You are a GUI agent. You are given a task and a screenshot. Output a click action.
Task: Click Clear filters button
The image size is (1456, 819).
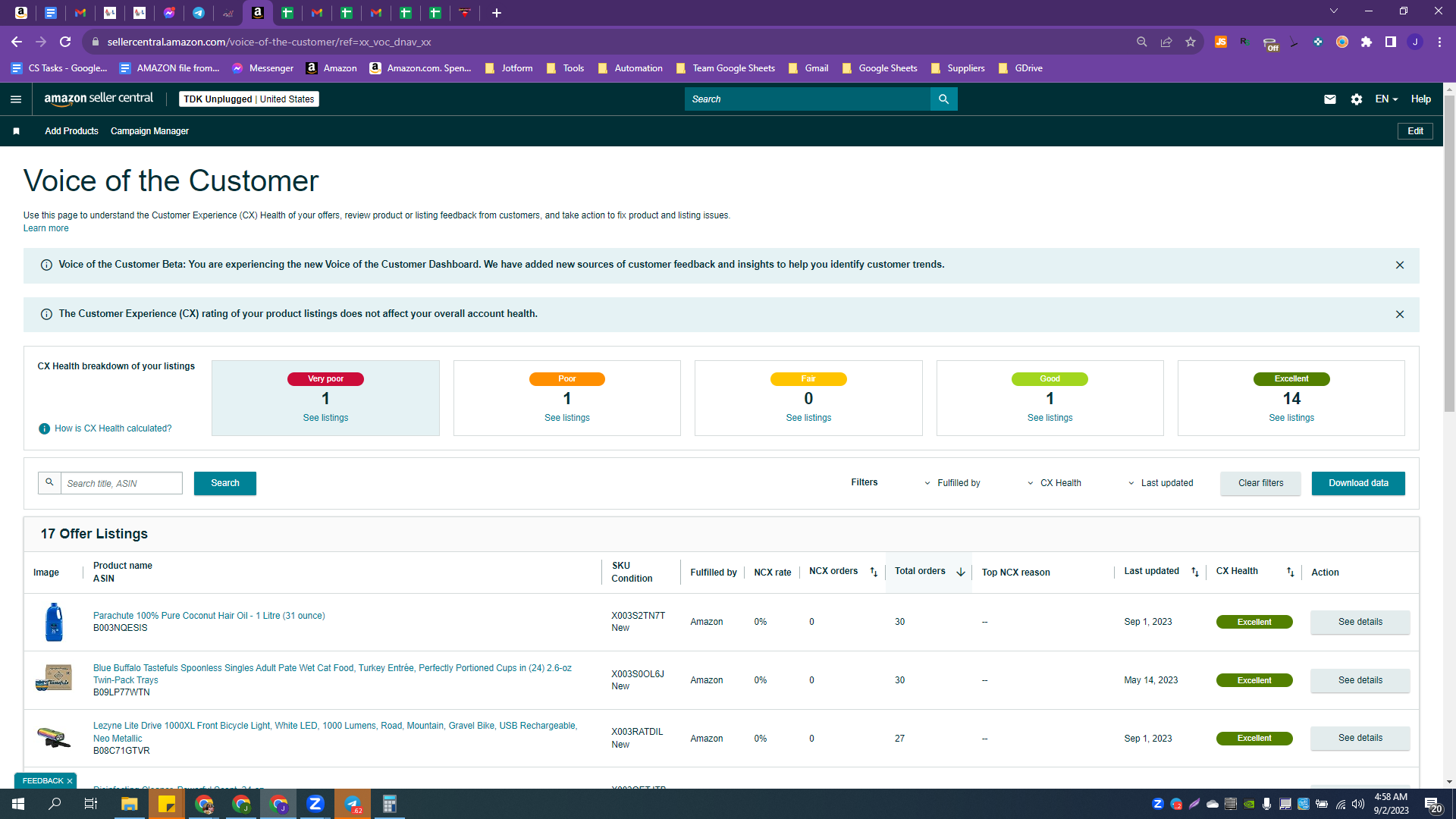[x=1260, y=484]
